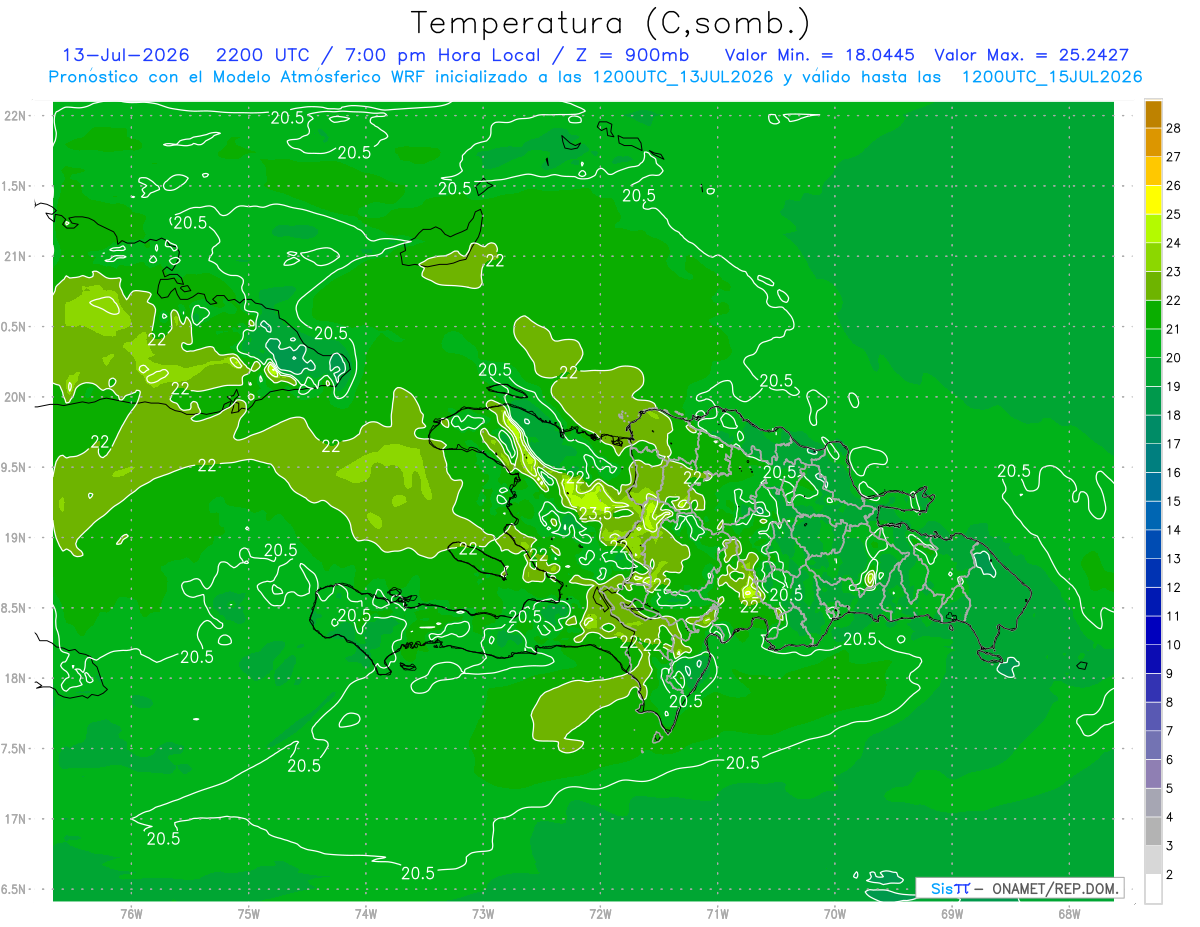This screenshot has width=1200, height=927.
Task: Click the "19N" latitude axis label
Action: (x=17, y=538)
